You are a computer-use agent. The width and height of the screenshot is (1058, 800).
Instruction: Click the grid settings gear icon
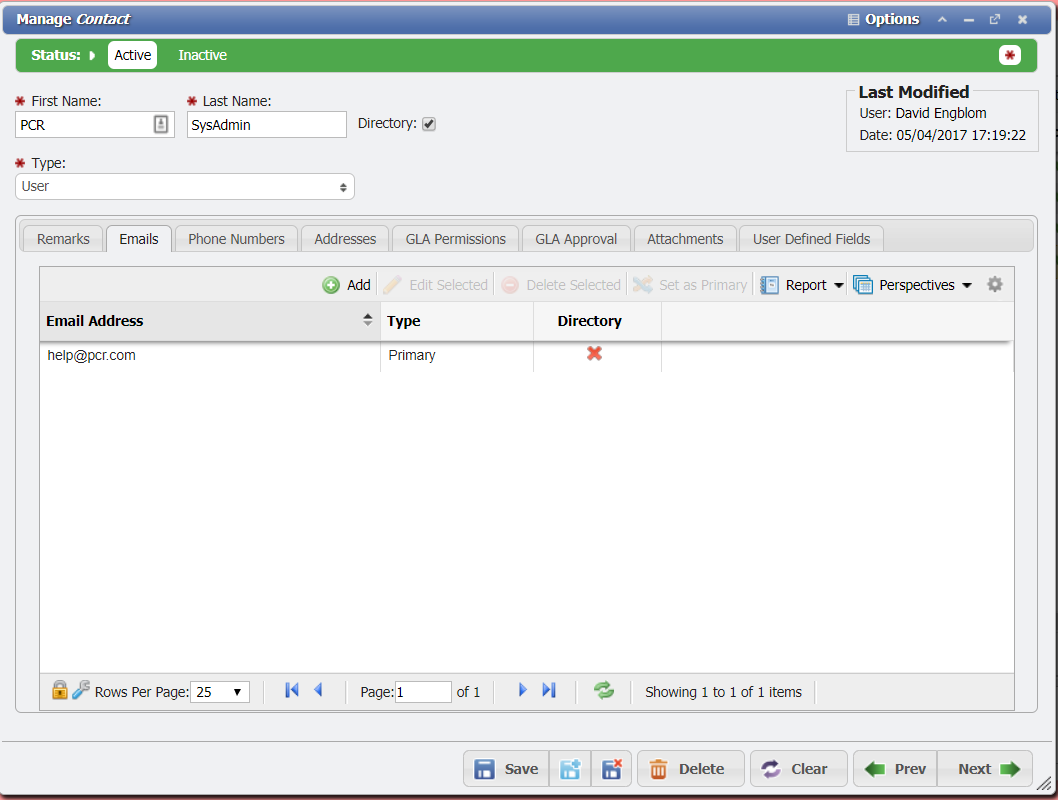point(994,285)
